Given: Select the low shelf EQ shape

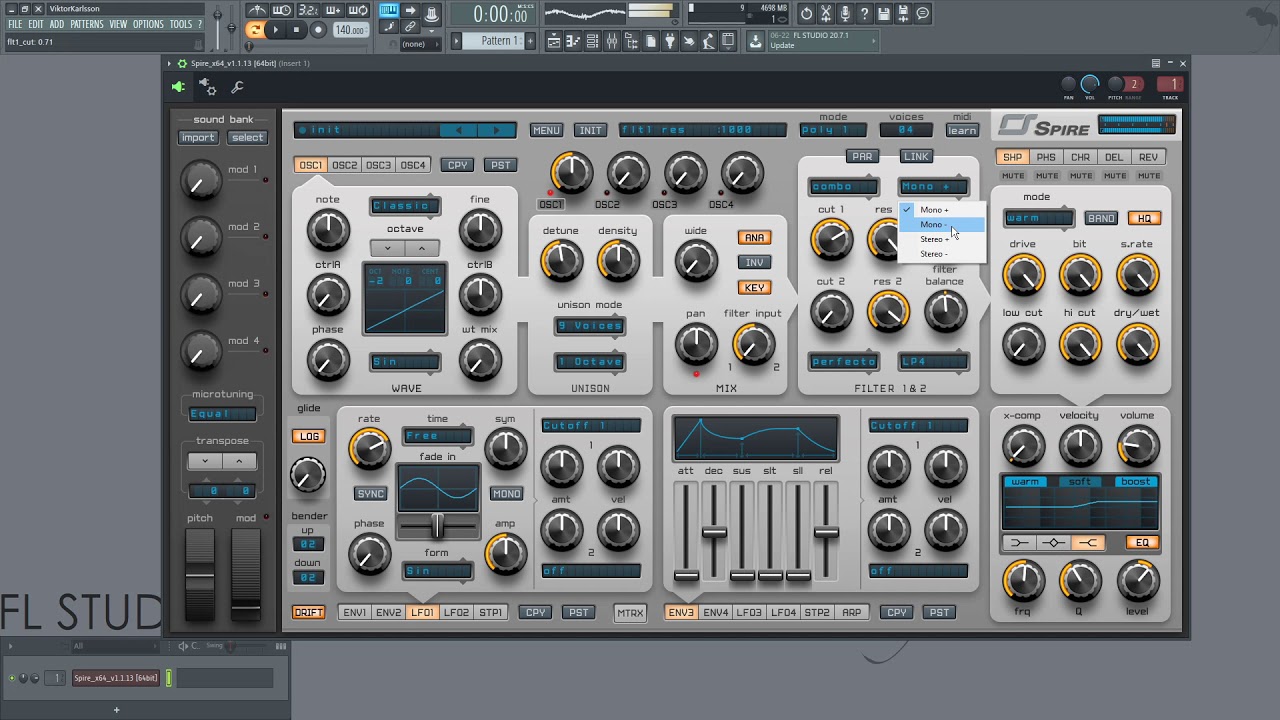Looking at the screenshot, I should click(1020, 543).
